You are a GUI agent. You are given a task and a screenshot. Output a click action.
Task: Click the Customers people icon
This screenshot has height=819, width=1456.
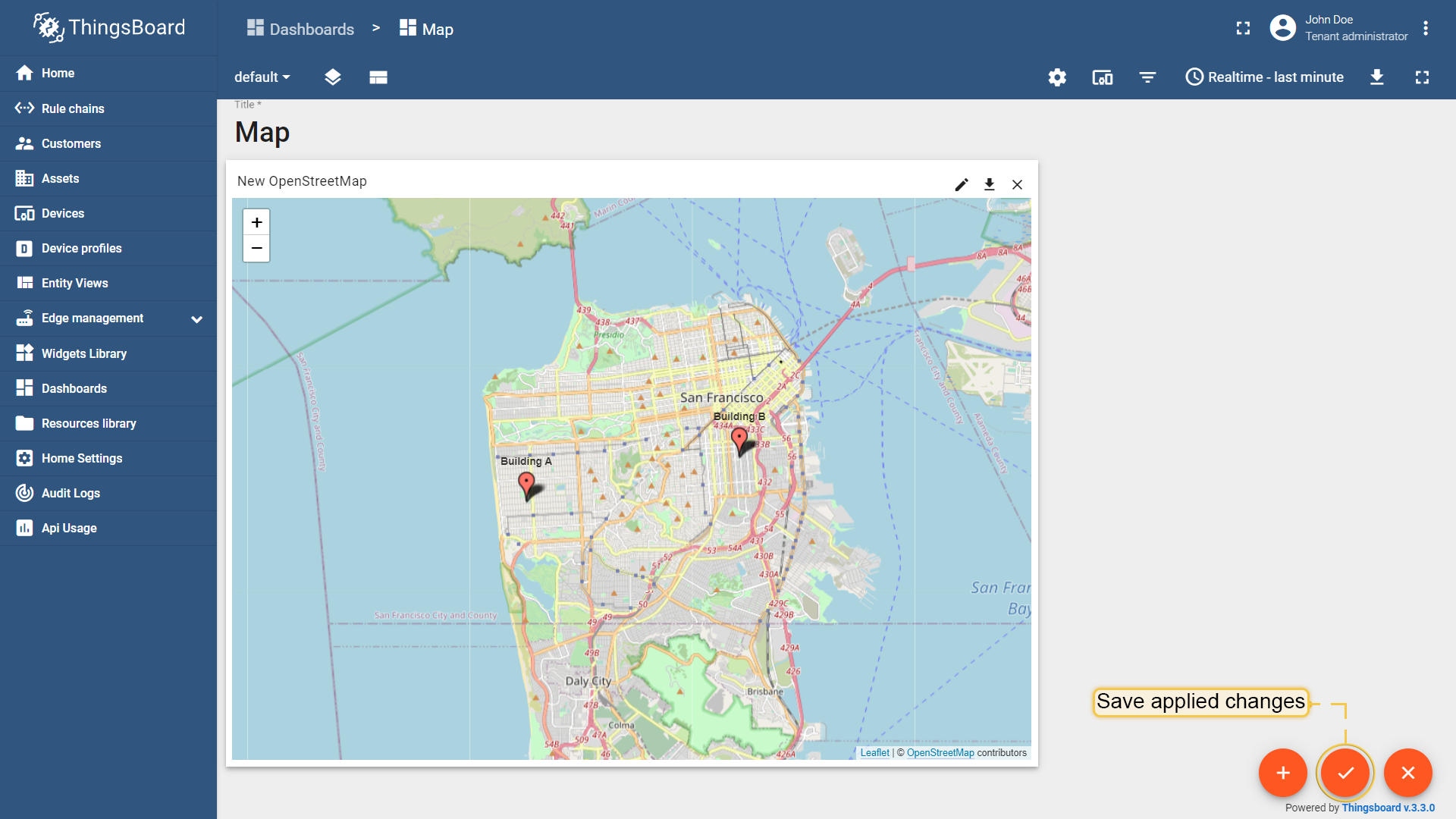pos(24,143)
